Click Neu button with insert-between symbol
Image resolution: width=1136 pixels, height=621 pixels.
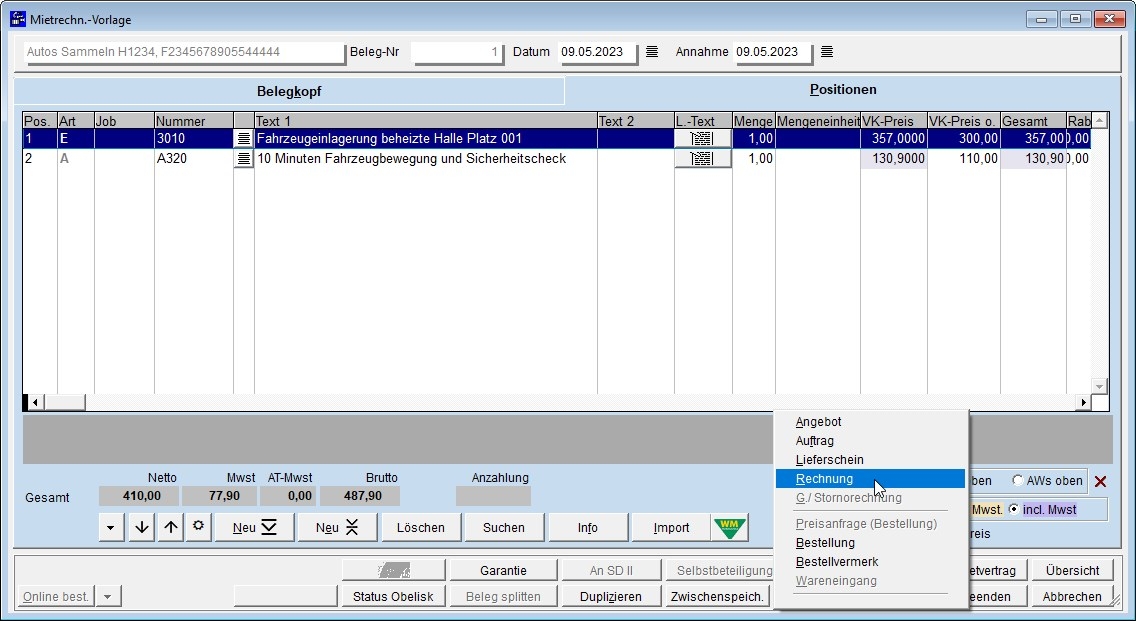pos(337,528)
